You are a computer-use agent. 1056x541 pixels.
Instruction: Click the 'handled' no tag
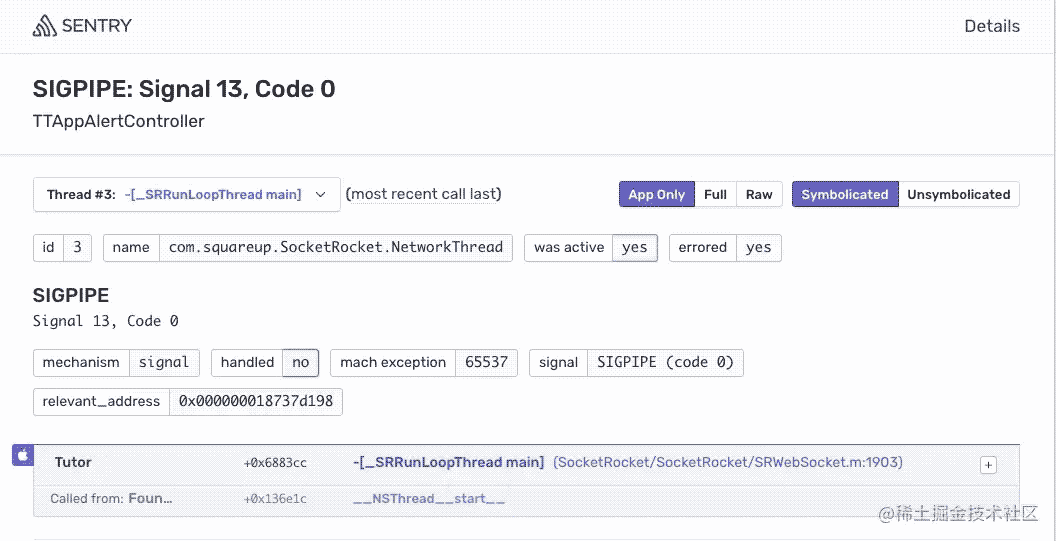[300, 362]
